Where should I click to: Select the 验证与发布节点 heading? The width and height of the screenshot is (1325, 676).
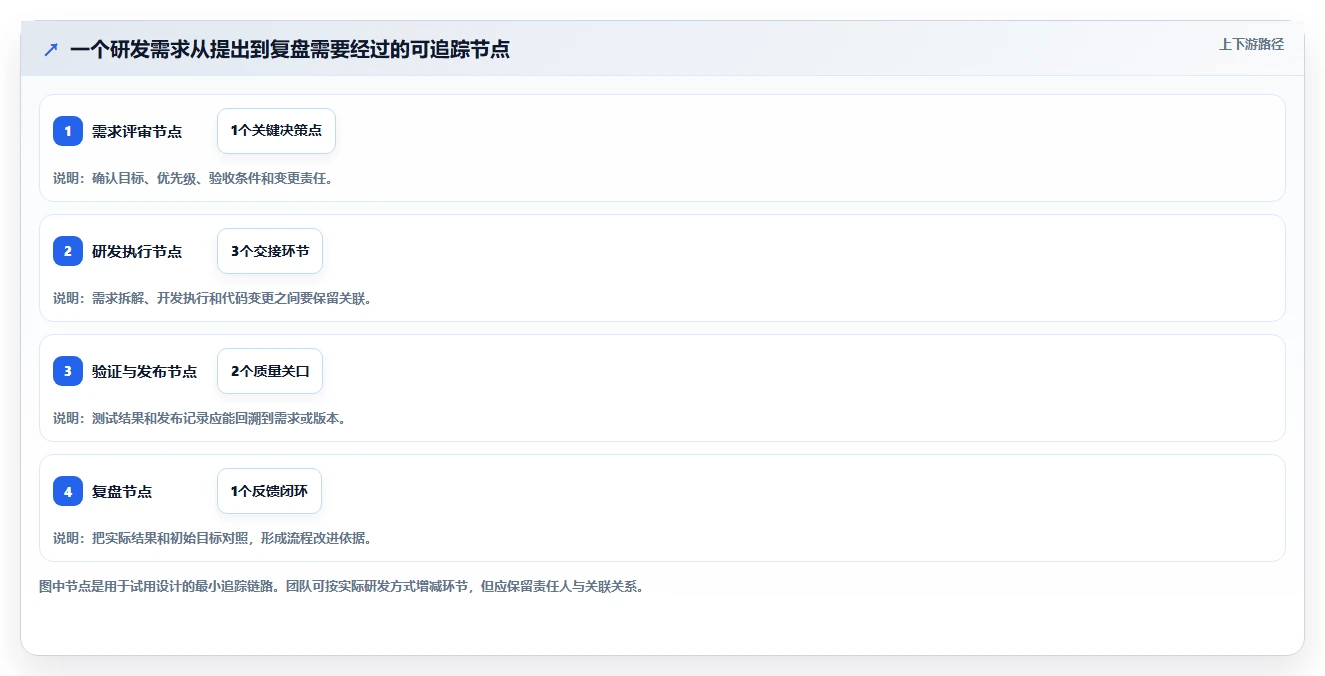(144, 372)
